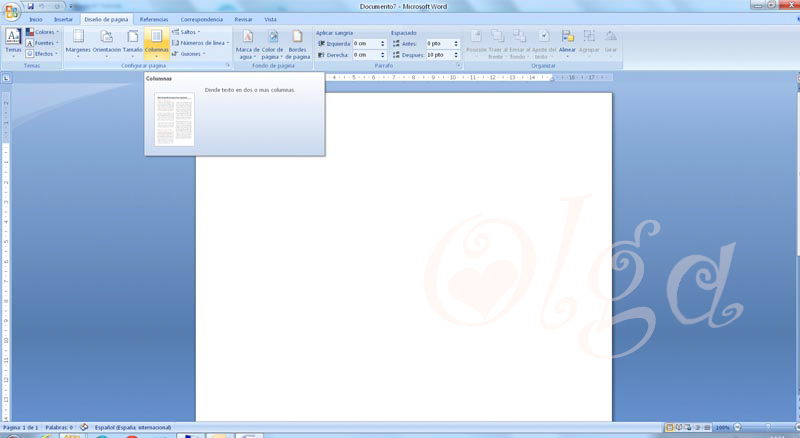Click the Palabras word count indicator

click(59, 427)
